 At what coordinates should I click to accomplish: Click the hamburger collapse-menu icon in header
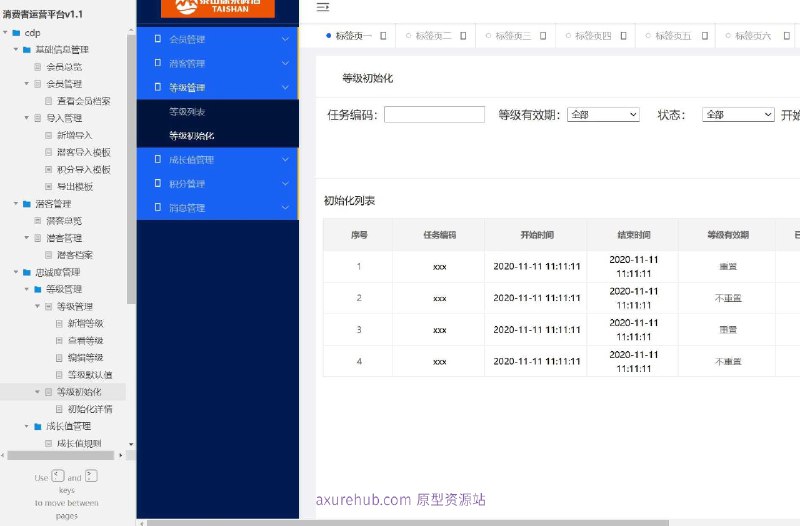pos(323,7)
